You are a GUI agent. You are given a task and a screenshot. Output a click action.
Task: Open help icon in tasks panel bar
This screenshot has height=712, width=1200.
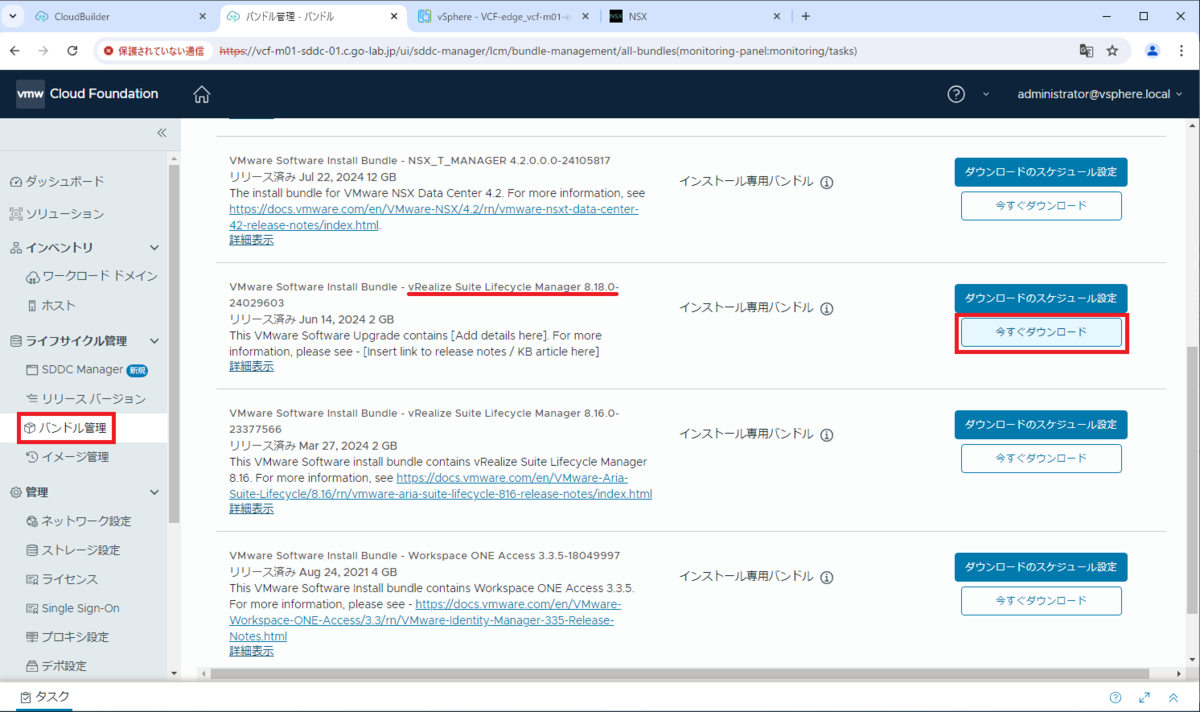tap(1115, 697)
